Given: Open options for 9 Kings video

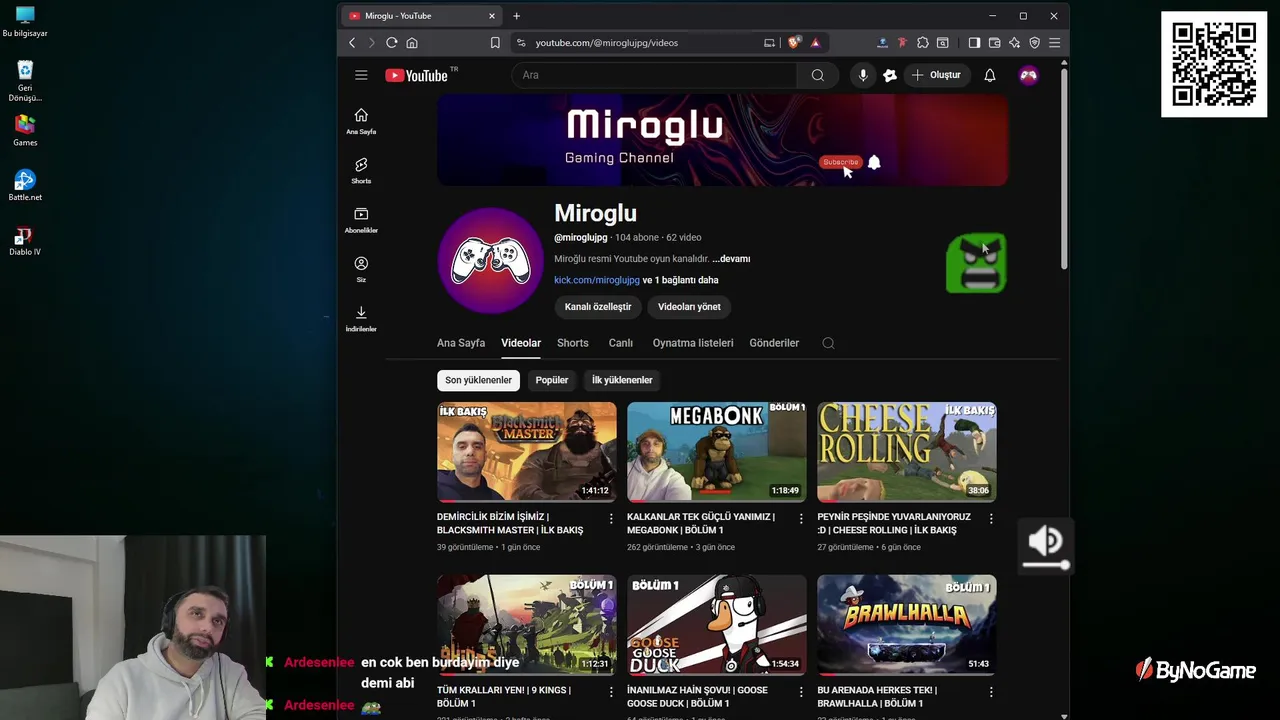Looking at the screenshot, I should click(611, 691).
